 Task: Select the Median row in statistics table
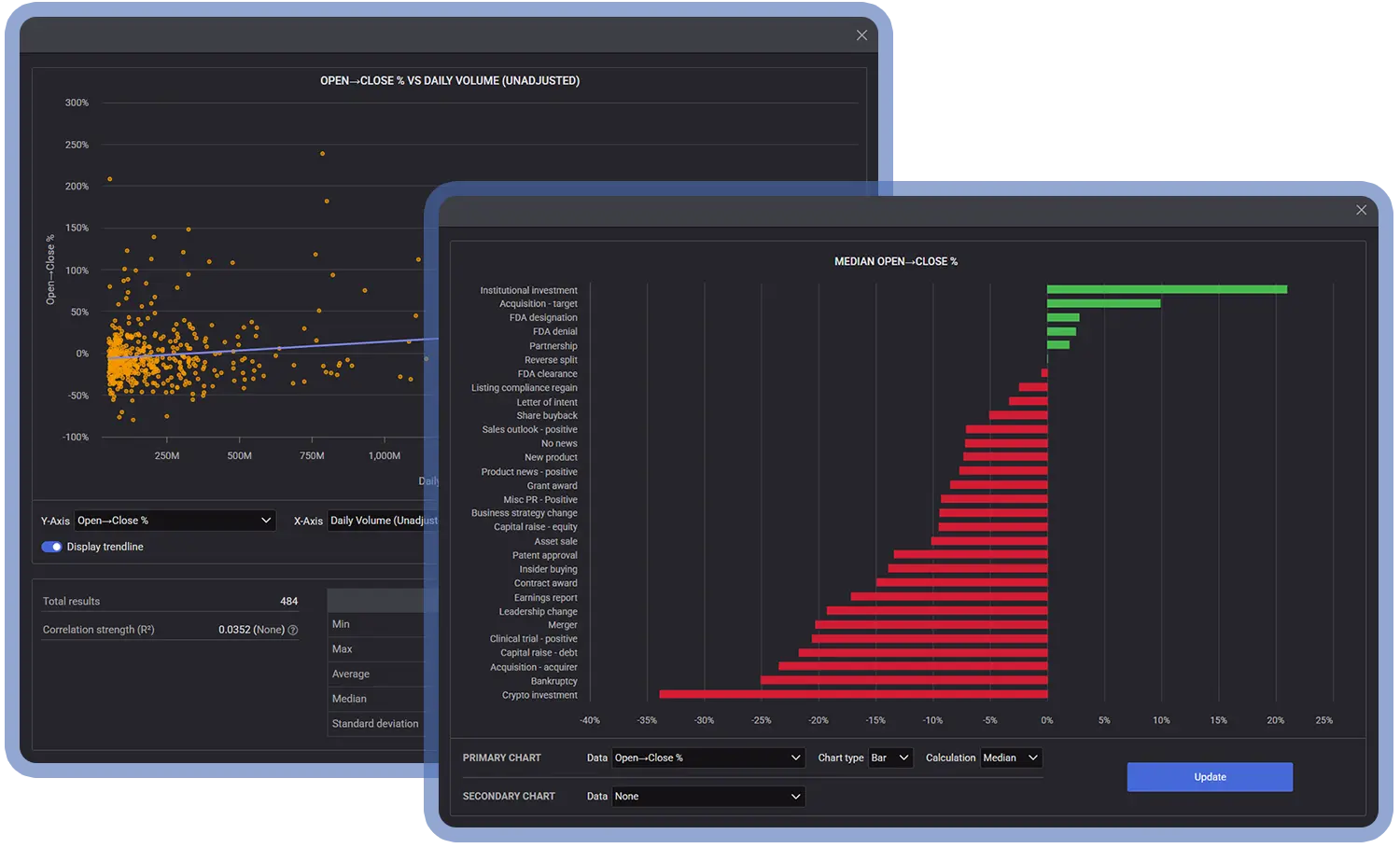click(x=375, y=699)
